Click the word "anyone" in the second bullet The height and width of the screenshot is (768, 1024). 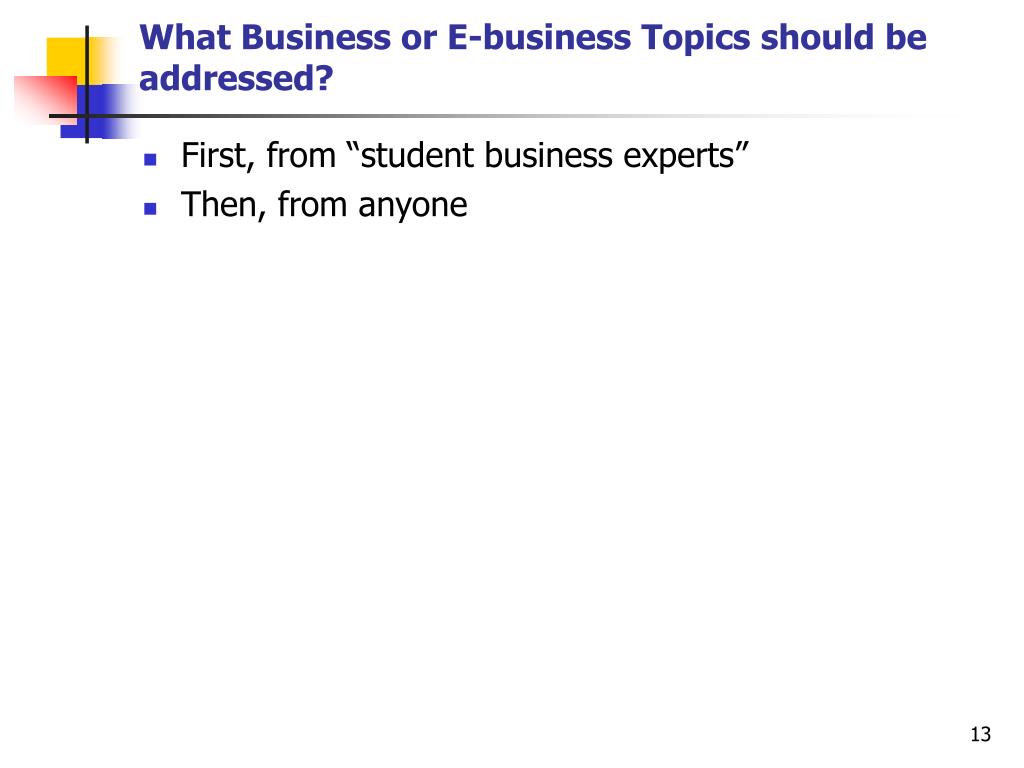pos(413,206)
